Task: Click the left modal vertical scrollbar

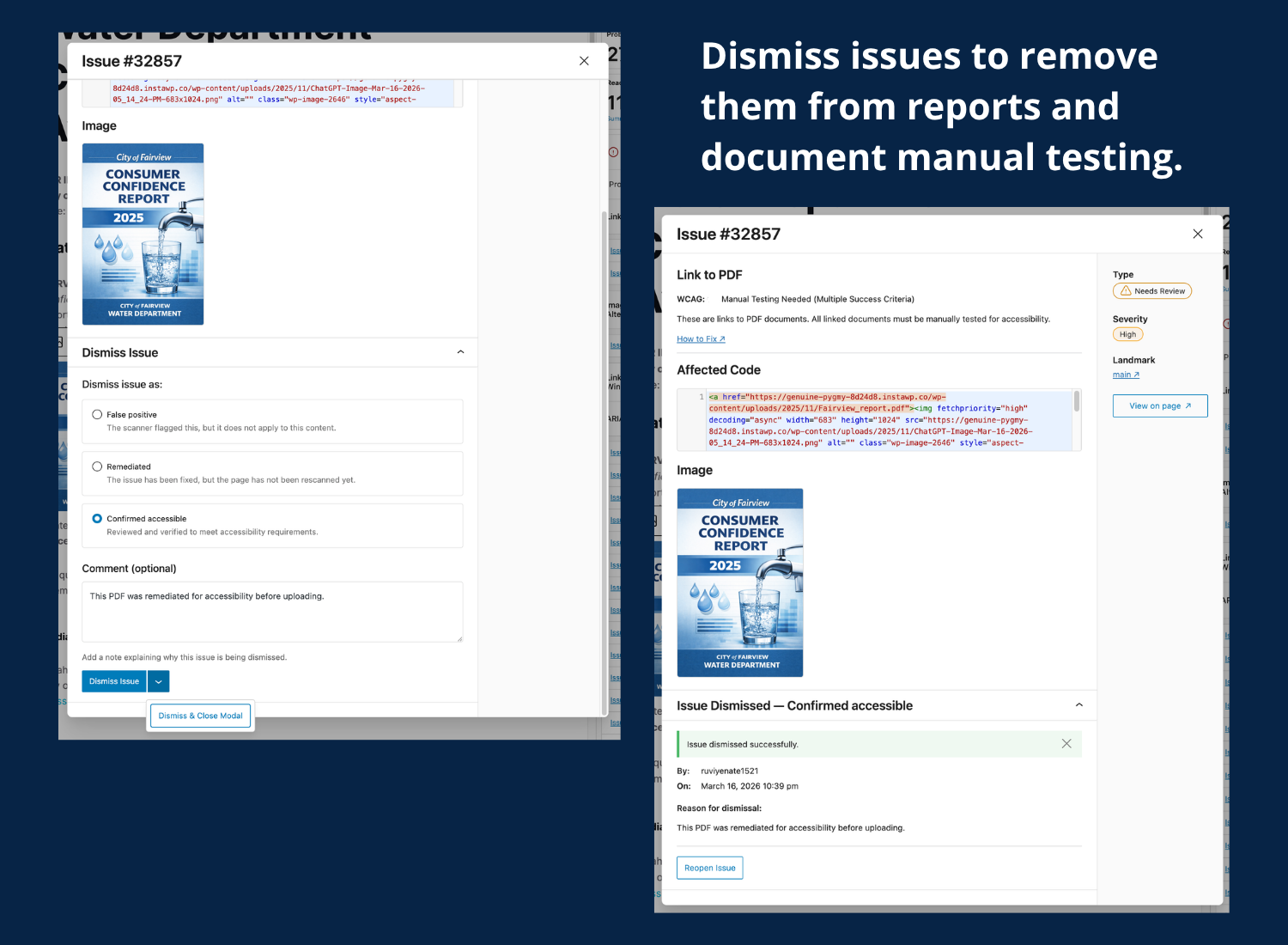Action: coord(604,462)
